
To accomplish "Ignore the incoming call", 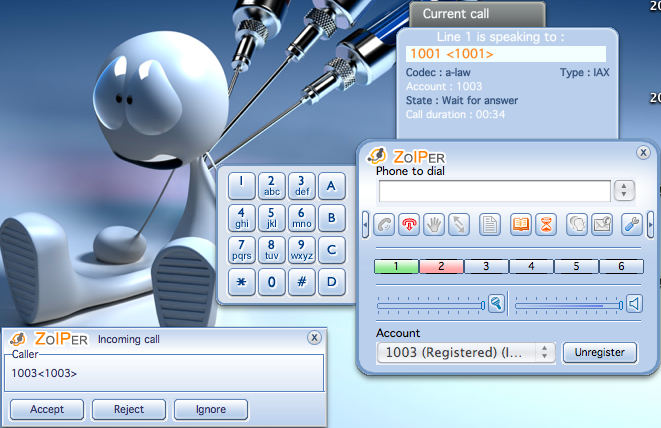I will [x=211, y=409].
